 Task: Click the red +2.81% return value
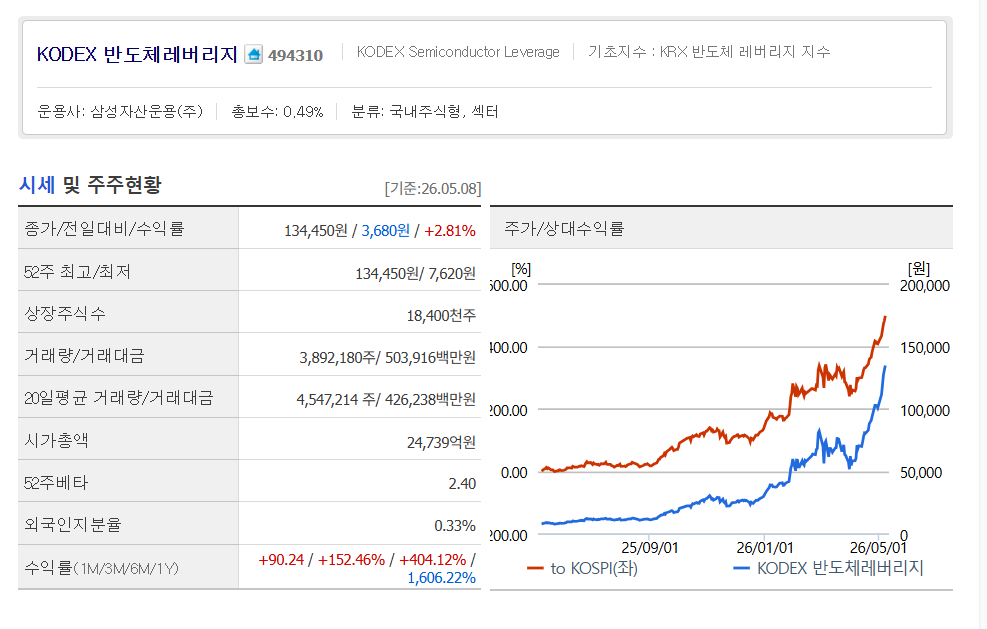click(449, 230)
